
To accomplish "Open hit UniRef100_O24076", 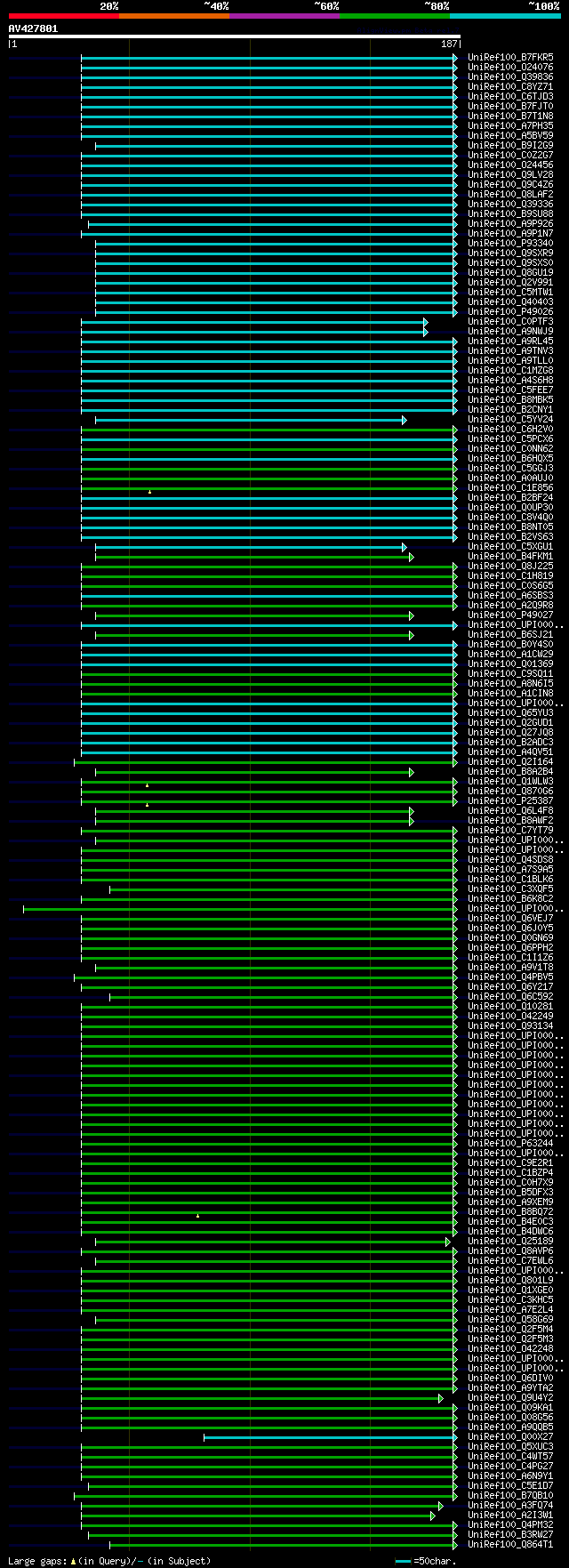I will 510,68.
